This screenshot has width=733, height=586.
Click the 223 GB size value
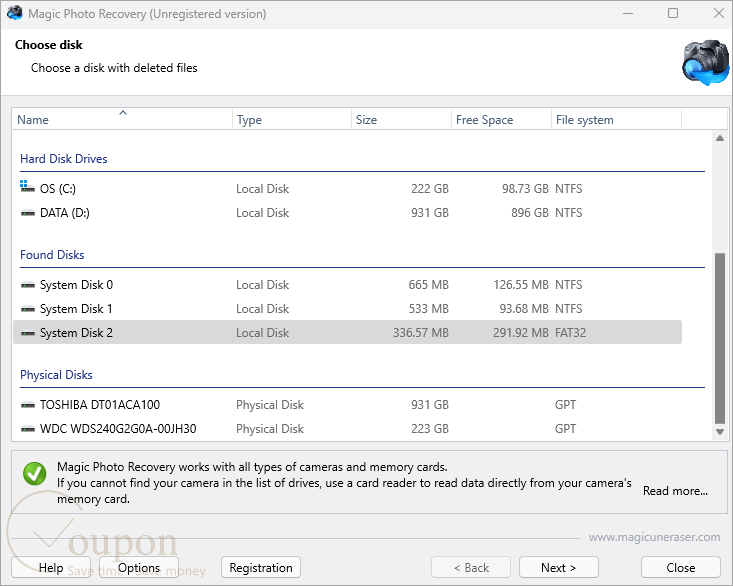[x=430, y=429]
